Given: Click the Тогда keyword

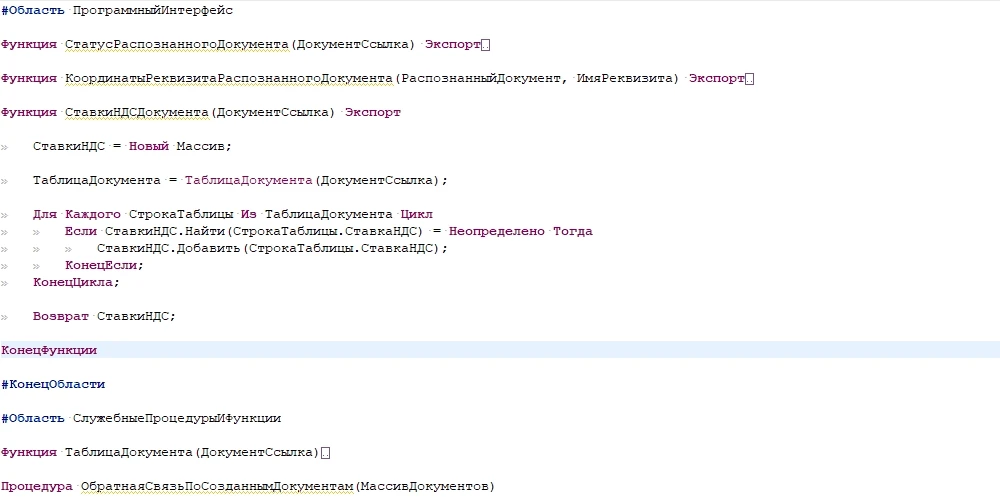Looking at the screenshot, I should (x=573, y=232).
